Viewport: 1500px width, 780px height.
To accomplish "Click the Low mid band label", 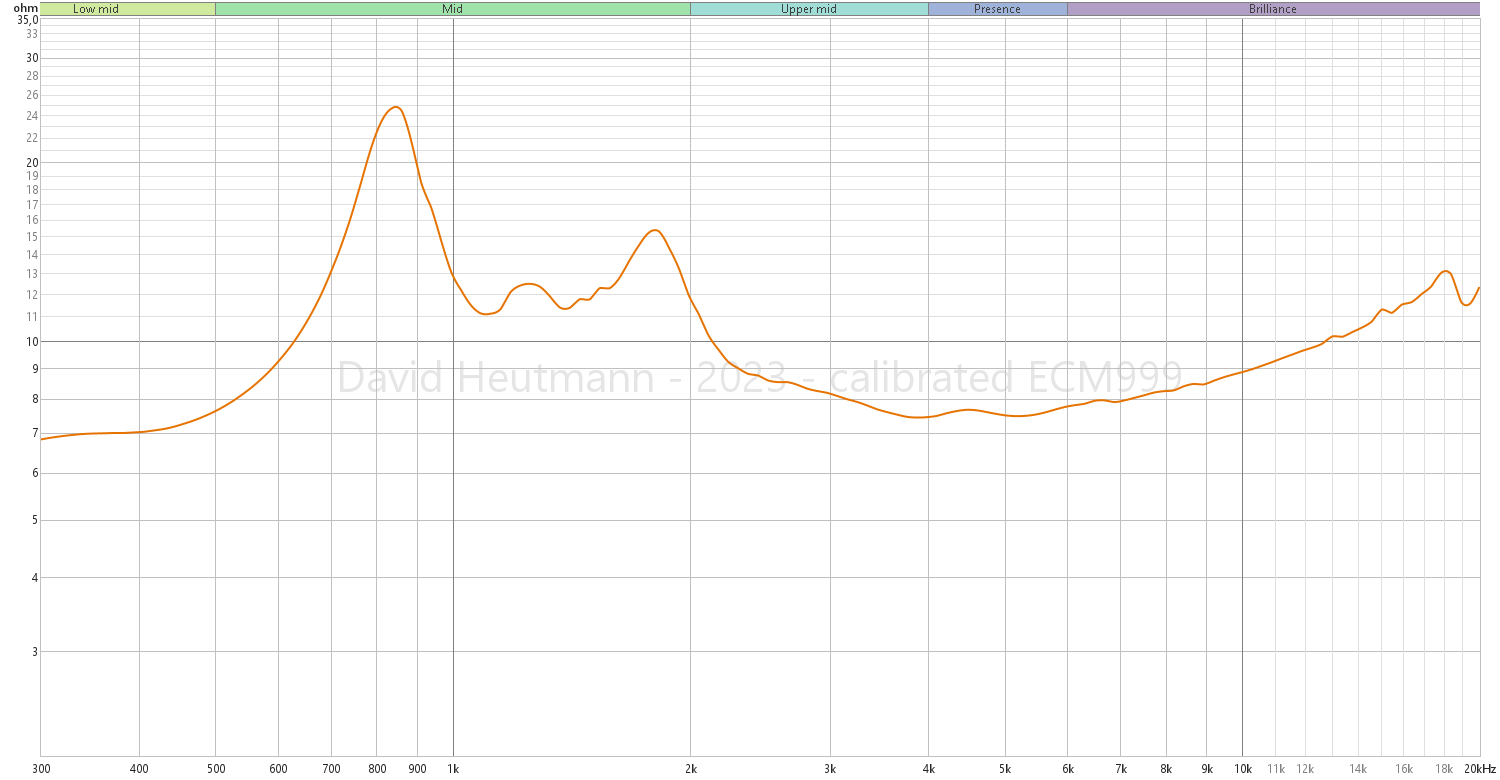I will (x=96, y=9).
